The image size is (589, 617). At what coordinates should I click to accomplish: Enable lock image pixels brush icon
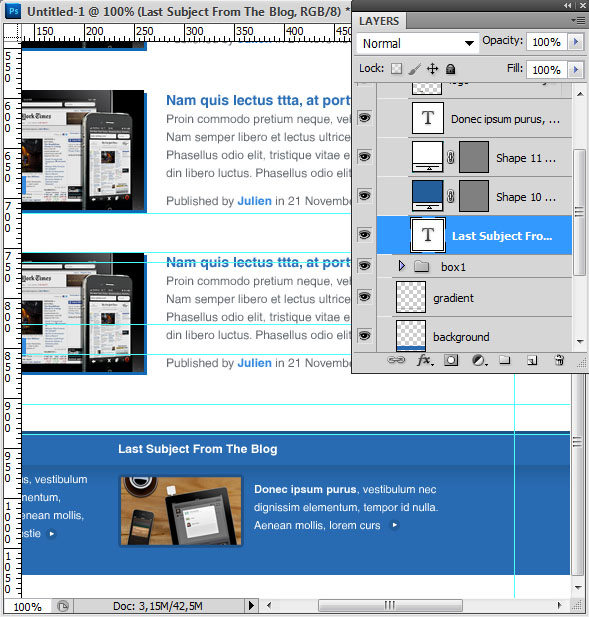click(x=414, y=69)
